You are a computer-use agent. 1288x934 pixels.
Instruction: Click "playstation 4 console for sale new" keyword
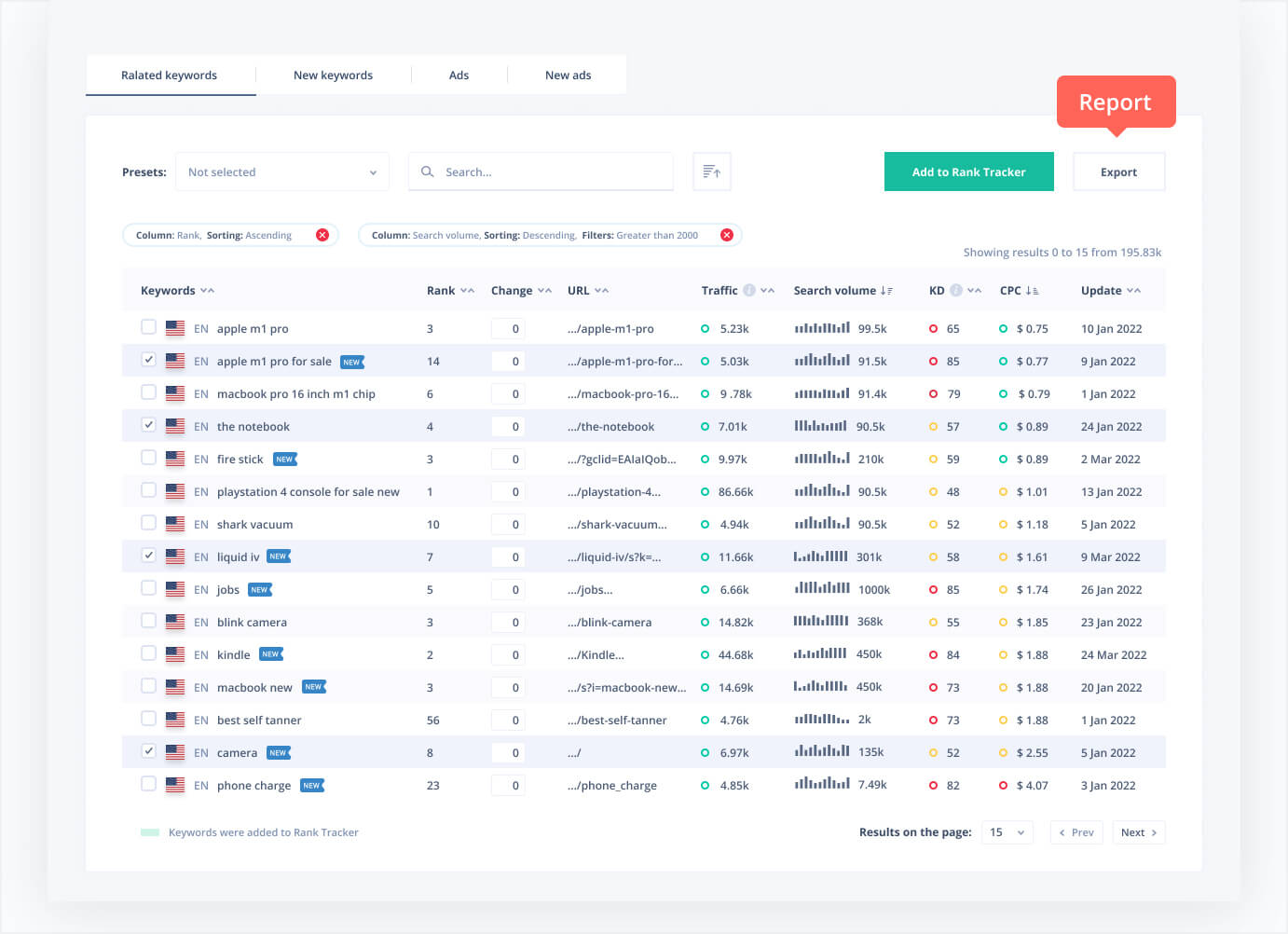coord(308,492)
